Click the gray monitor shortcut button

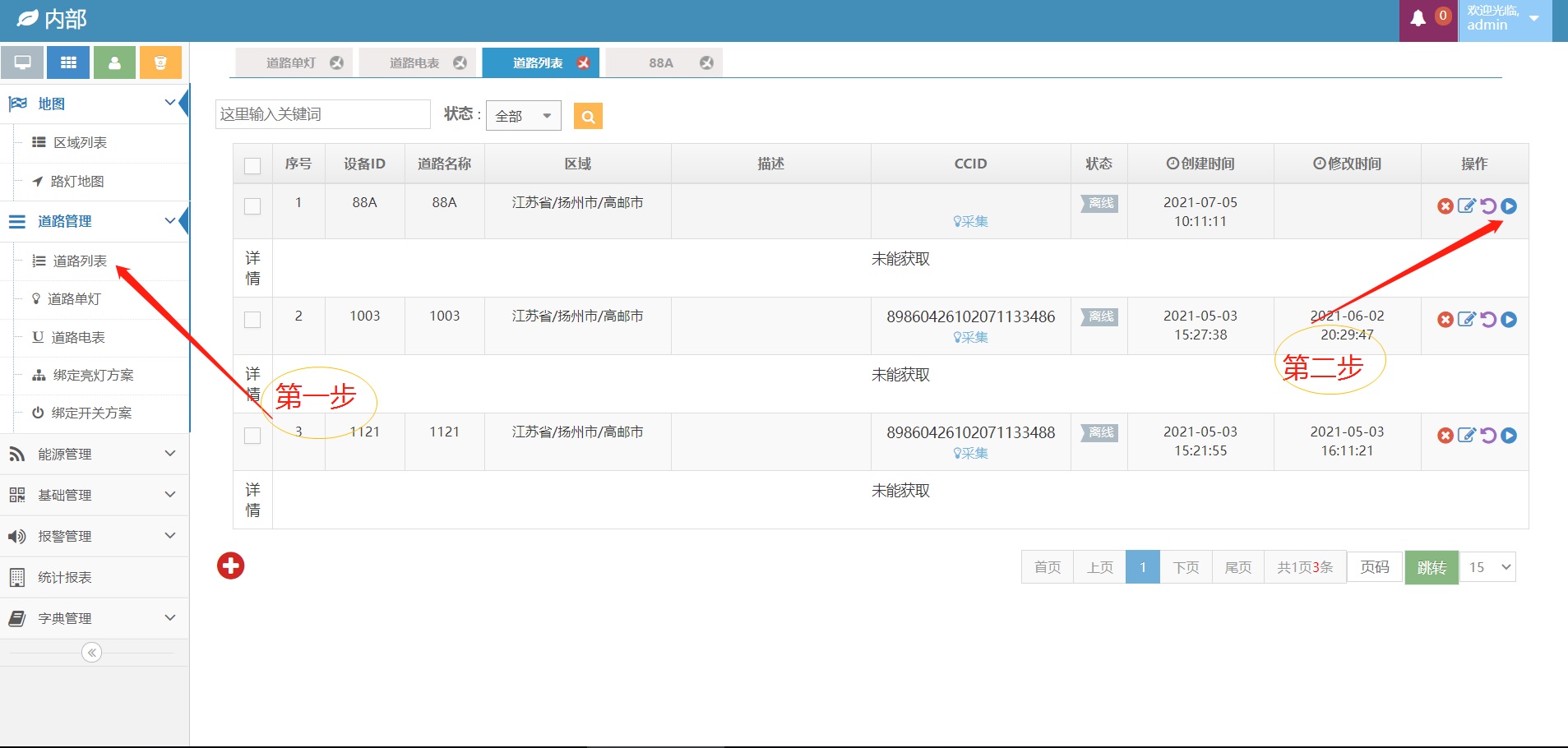coord(23,62)
